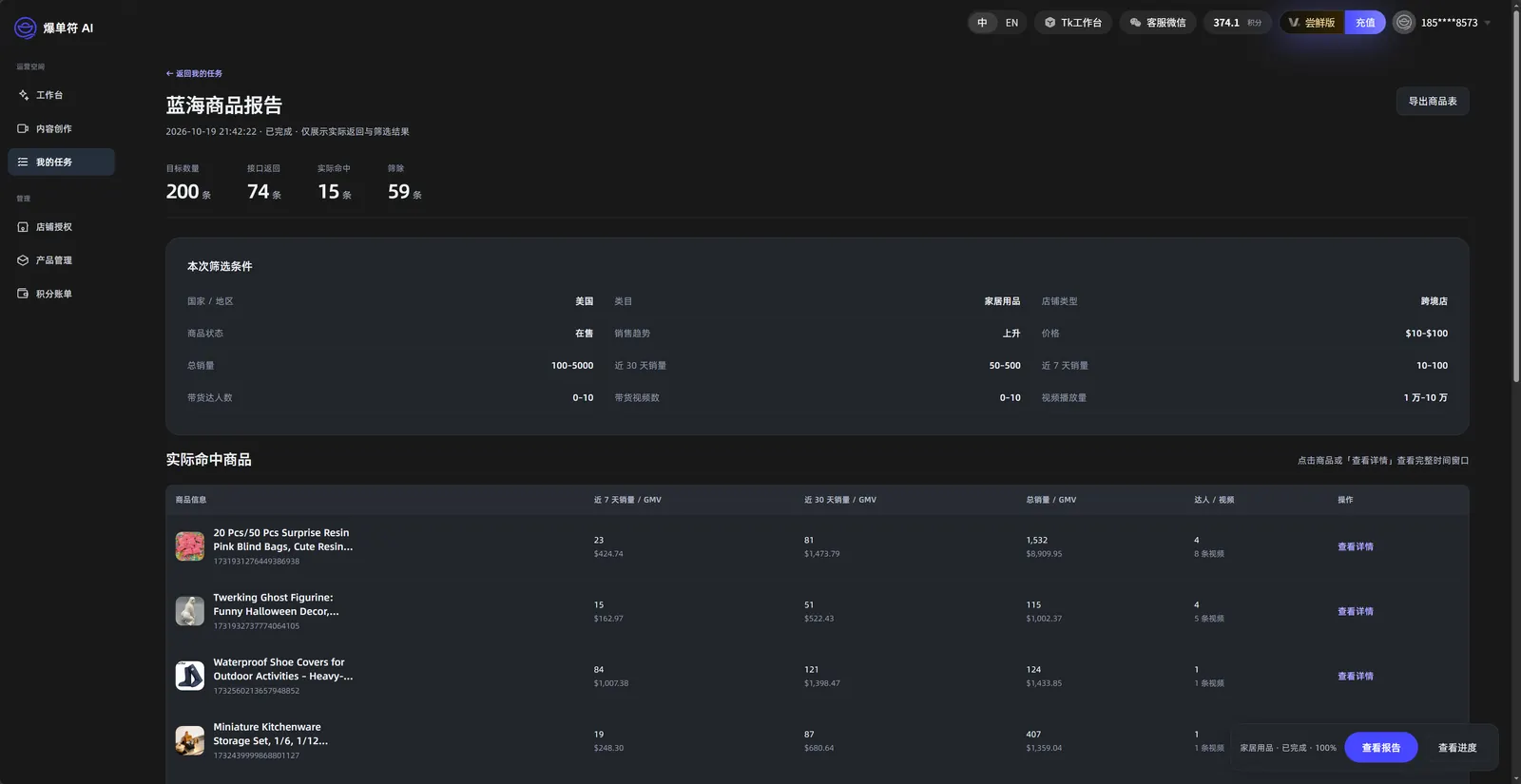The width and height of the screenshot is (1521, 784).
Task: Select 我的任务 in the sidebar
Action: [x=61, y=162]
